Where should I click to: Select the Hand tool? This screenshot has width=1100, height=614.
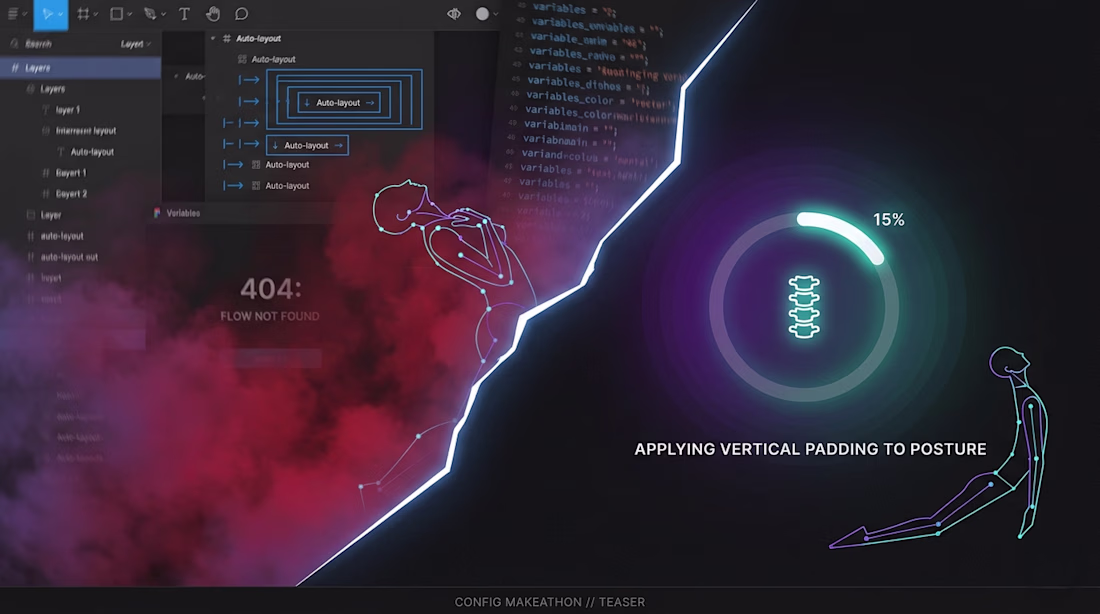(213, 13)
